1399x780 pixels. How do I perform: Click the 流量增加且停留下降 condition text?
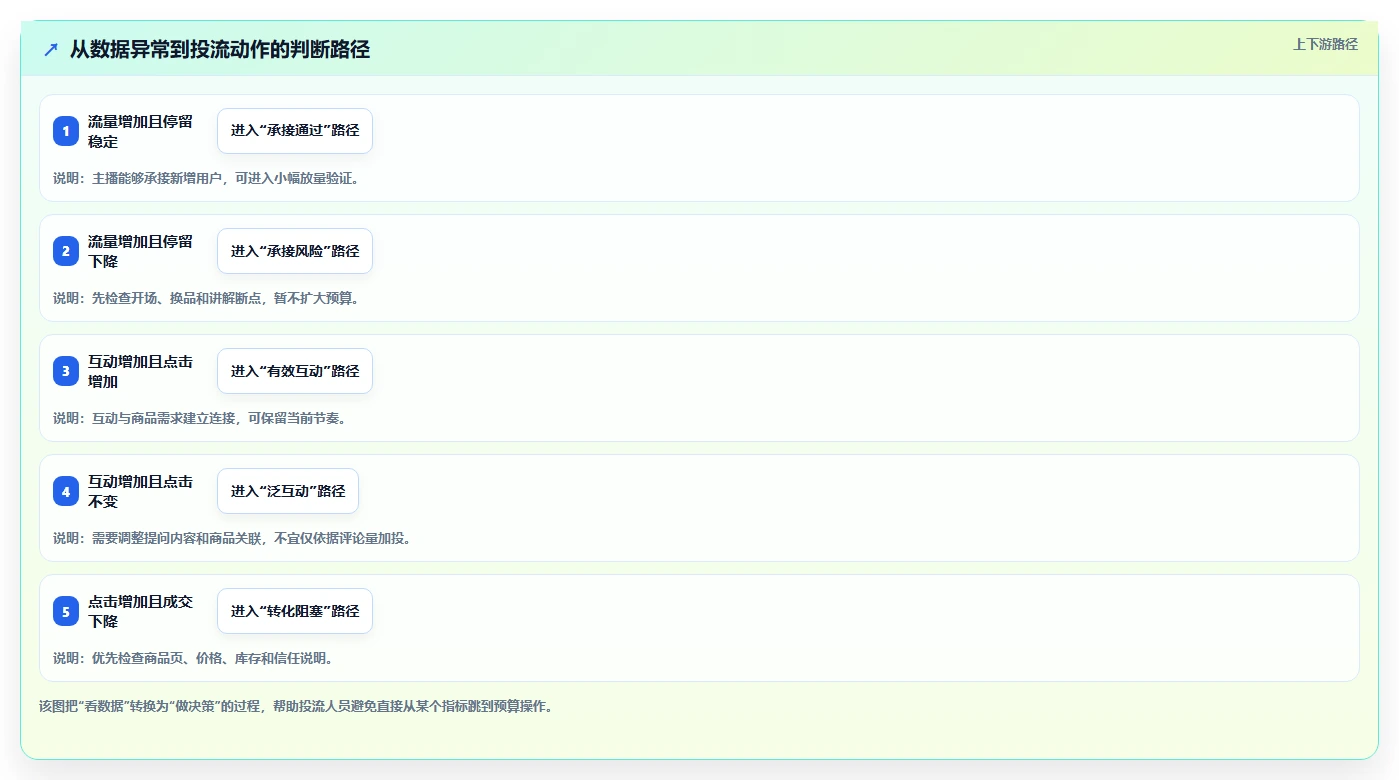tap(141, 251)
